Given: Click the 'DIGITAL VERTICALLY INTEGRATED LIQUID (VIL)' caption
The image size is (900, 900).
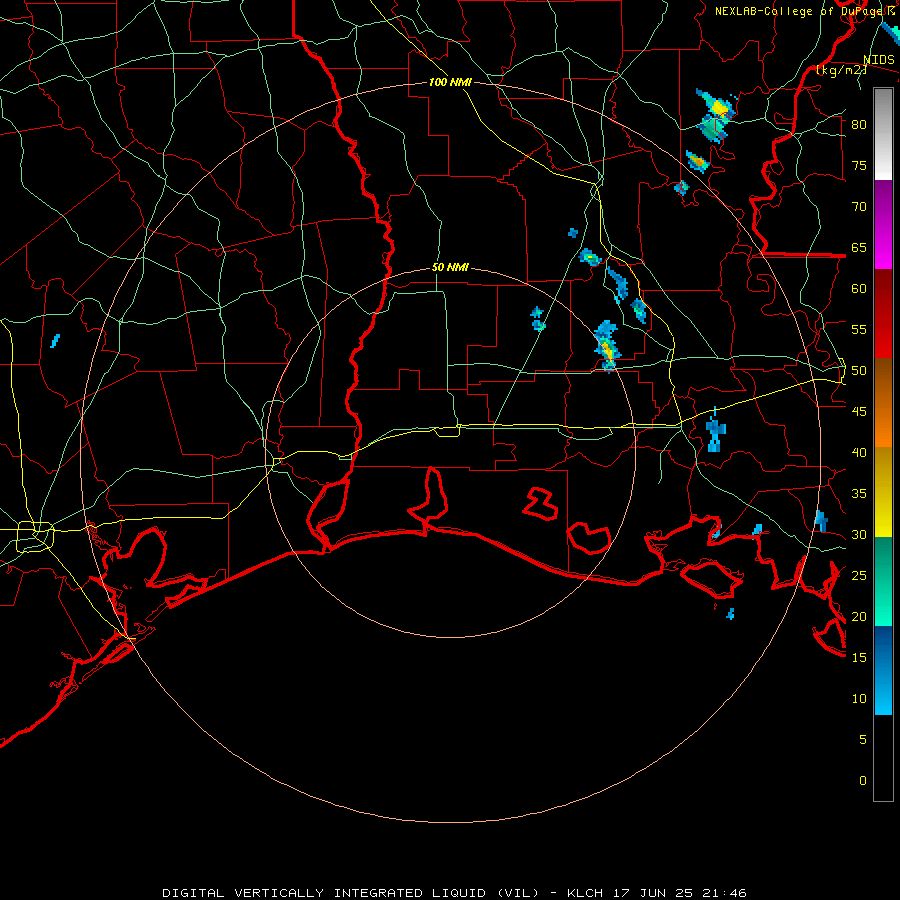Looking at the screenshot, I should click(x=350, y=893).
